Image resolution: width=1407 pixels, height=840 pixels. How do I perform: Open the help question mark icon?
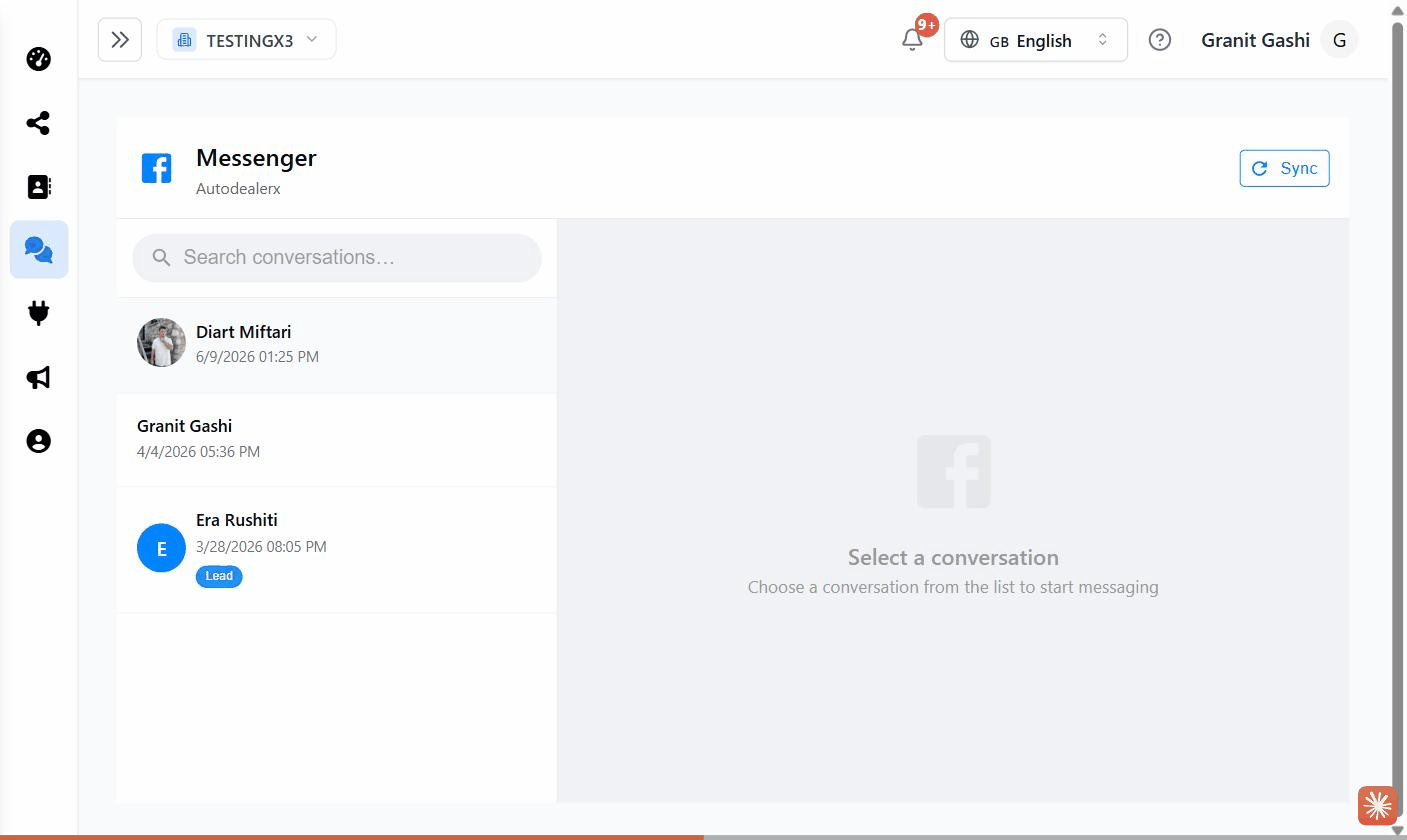point(1160,40)
